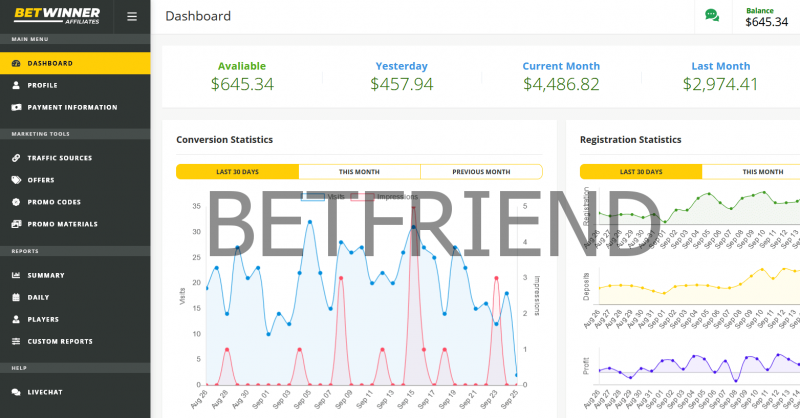The height and width of the screenshot is (418, 800).
Task: Click the Registration Statistics heading
Action: 631,139
